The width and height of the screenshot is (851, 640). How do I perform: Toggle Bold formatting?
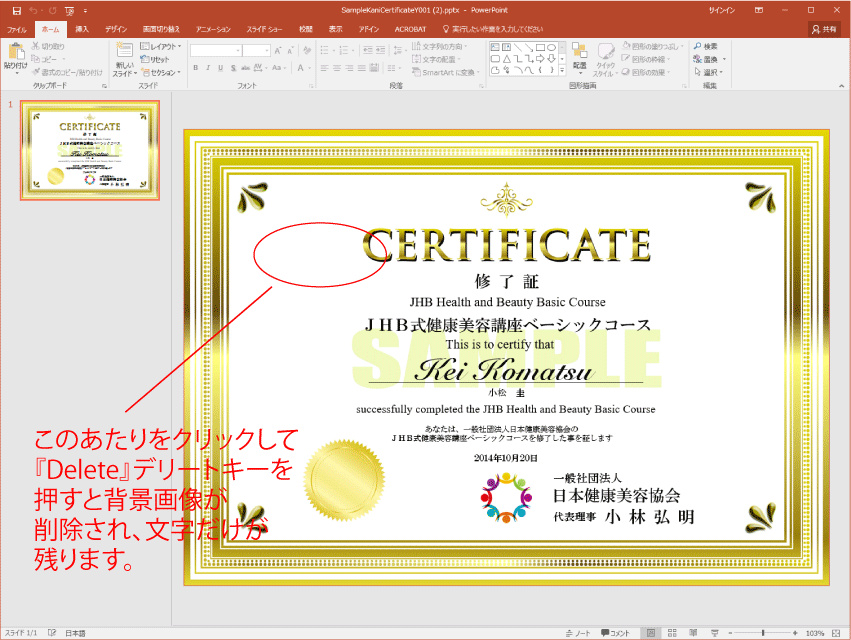(x=195, y=68)
